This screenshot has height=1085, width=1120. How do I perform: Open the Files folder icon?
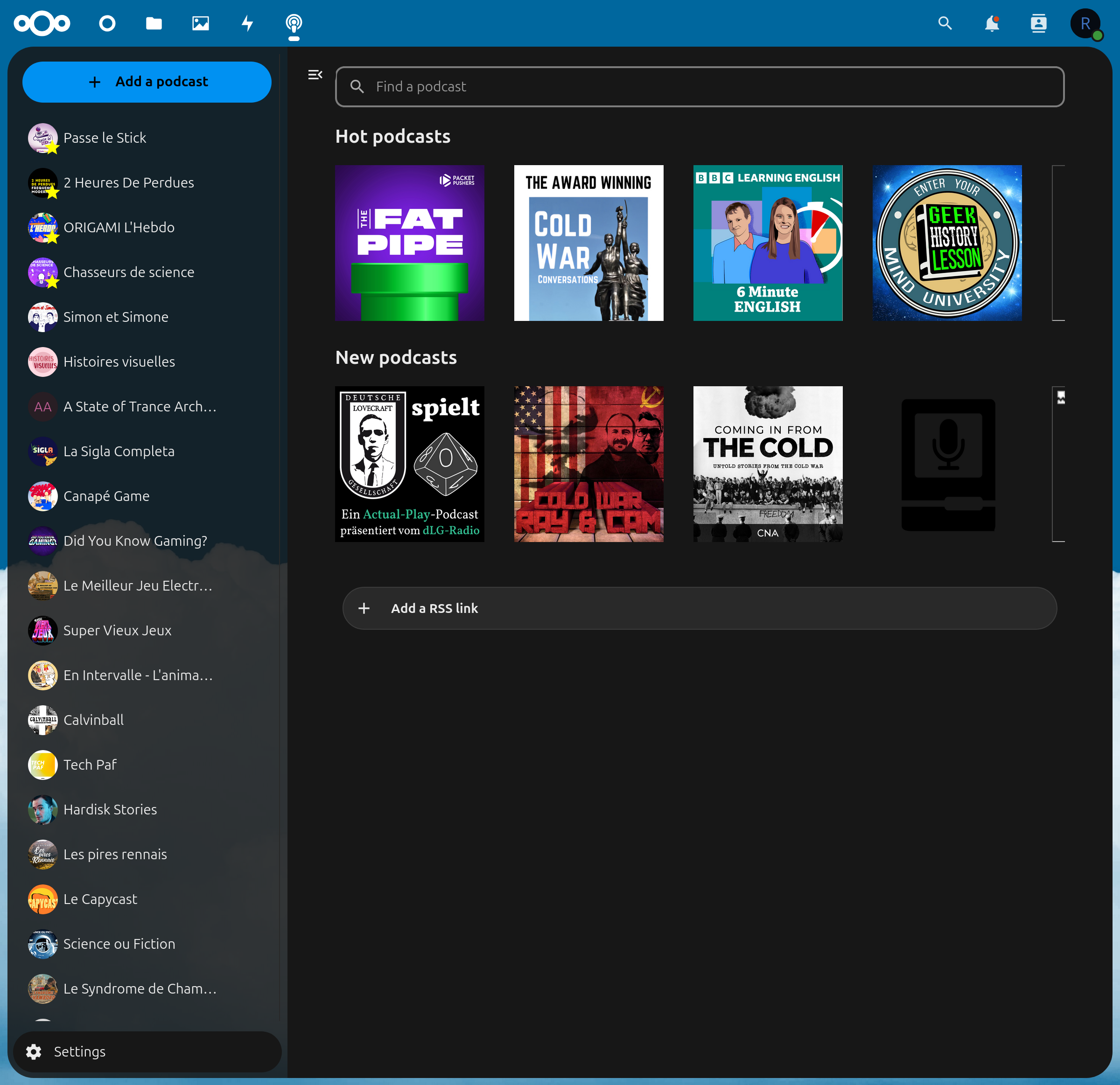(x=154, y=23)
